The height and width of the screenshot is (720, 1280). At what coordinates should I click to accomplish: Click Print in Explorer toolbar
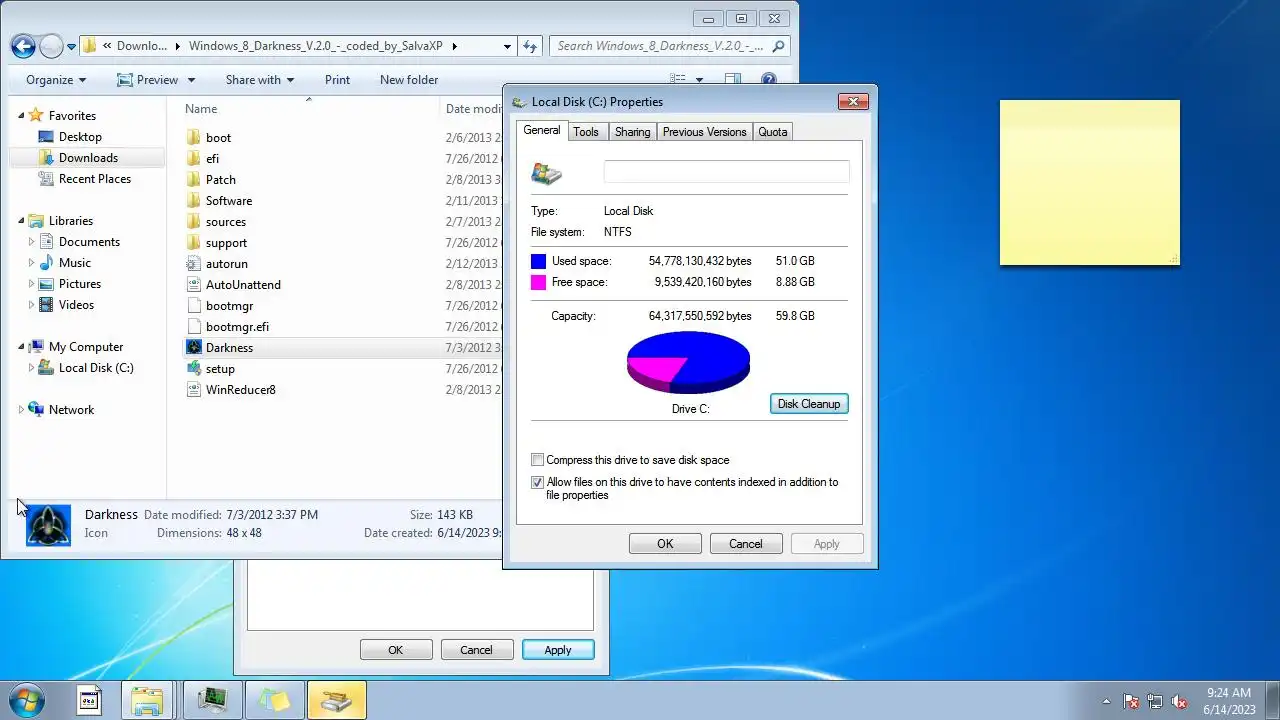click(x=337, y=80)
